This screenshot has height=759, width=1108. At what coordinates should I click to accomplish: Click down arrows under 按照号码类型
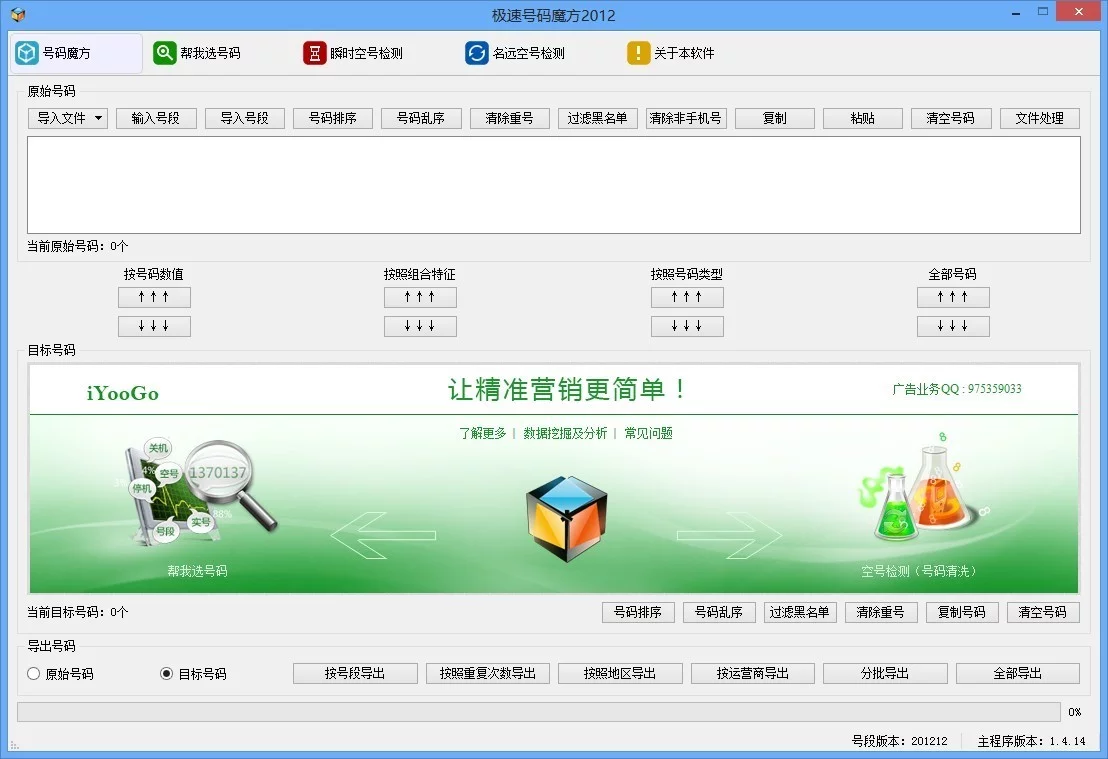[x=687, y=326]
